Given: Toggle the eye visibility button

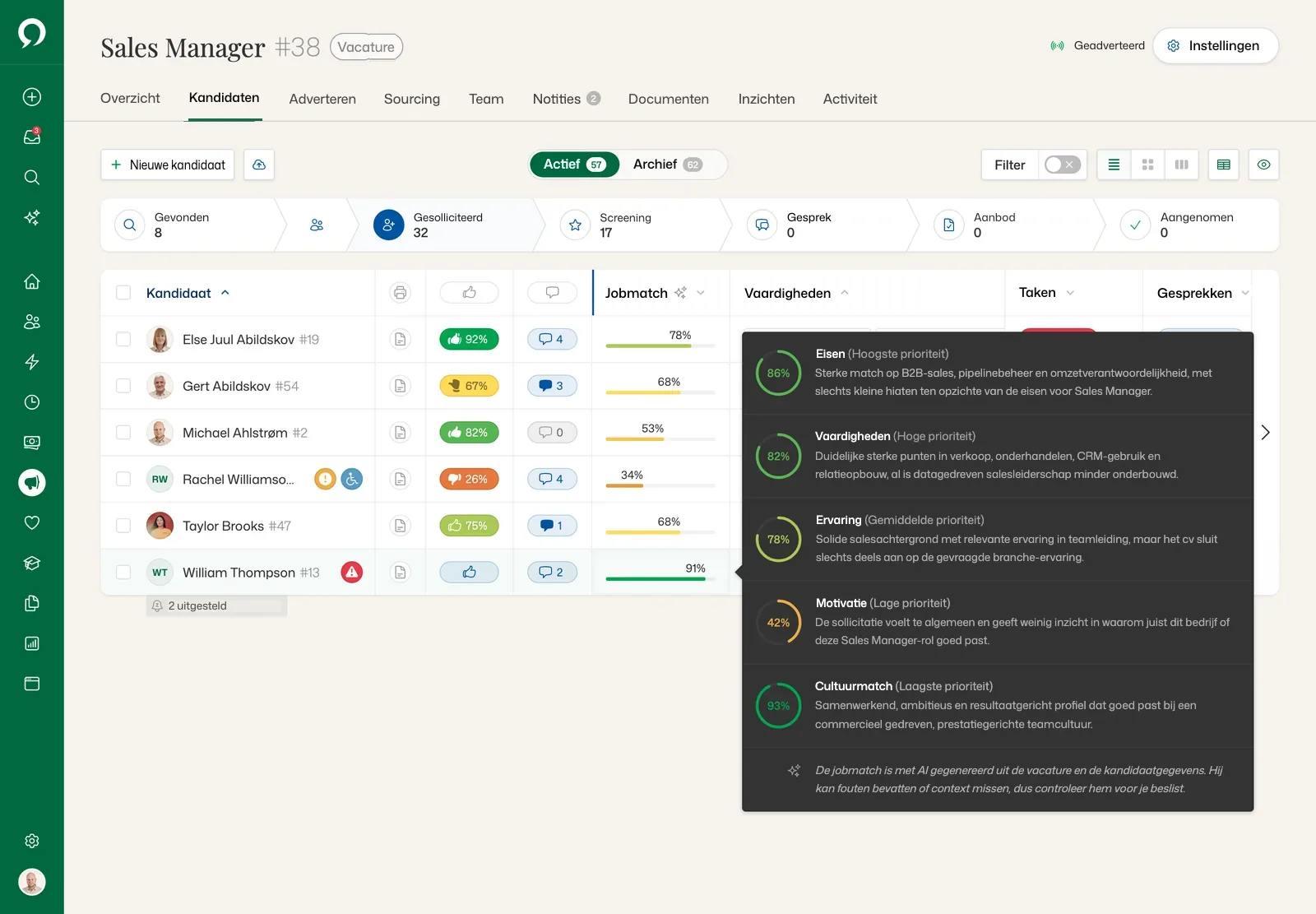Looking at the screenshot, I should (x=1263, y=165).
